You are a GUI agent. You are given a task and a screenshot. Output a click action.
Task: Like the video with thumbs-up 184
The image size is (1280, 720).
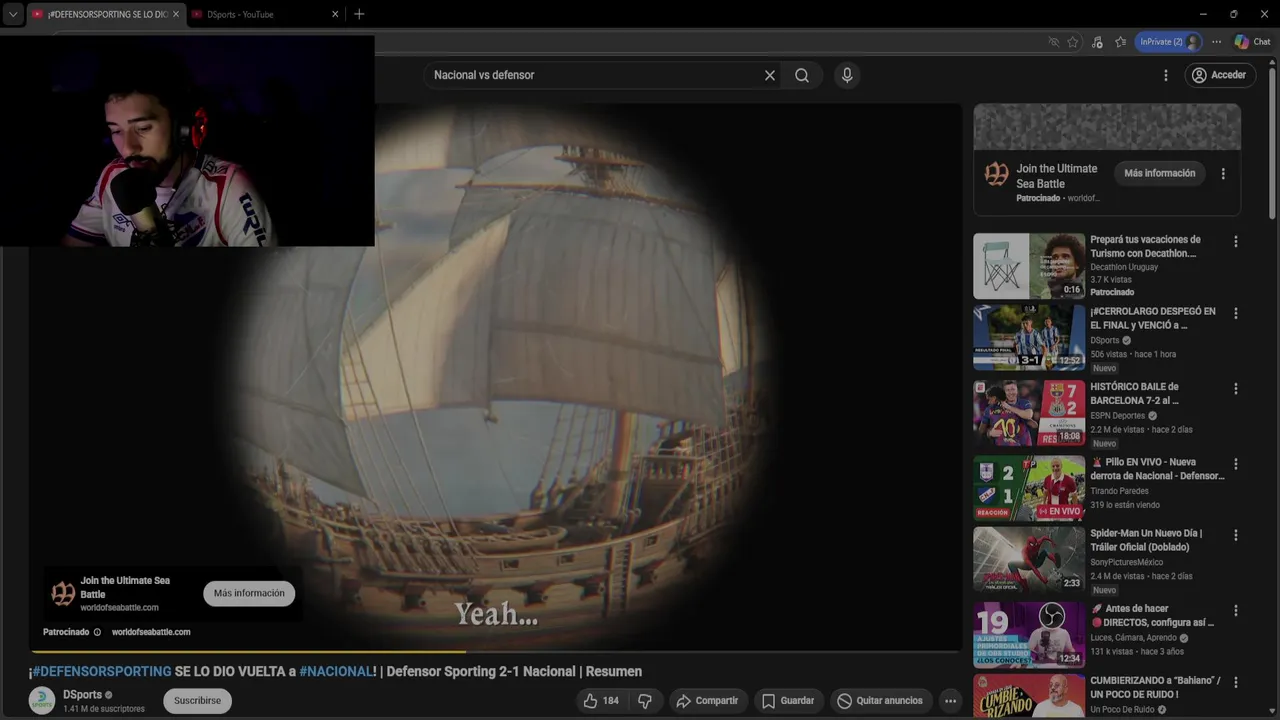(x=602, y=701)
